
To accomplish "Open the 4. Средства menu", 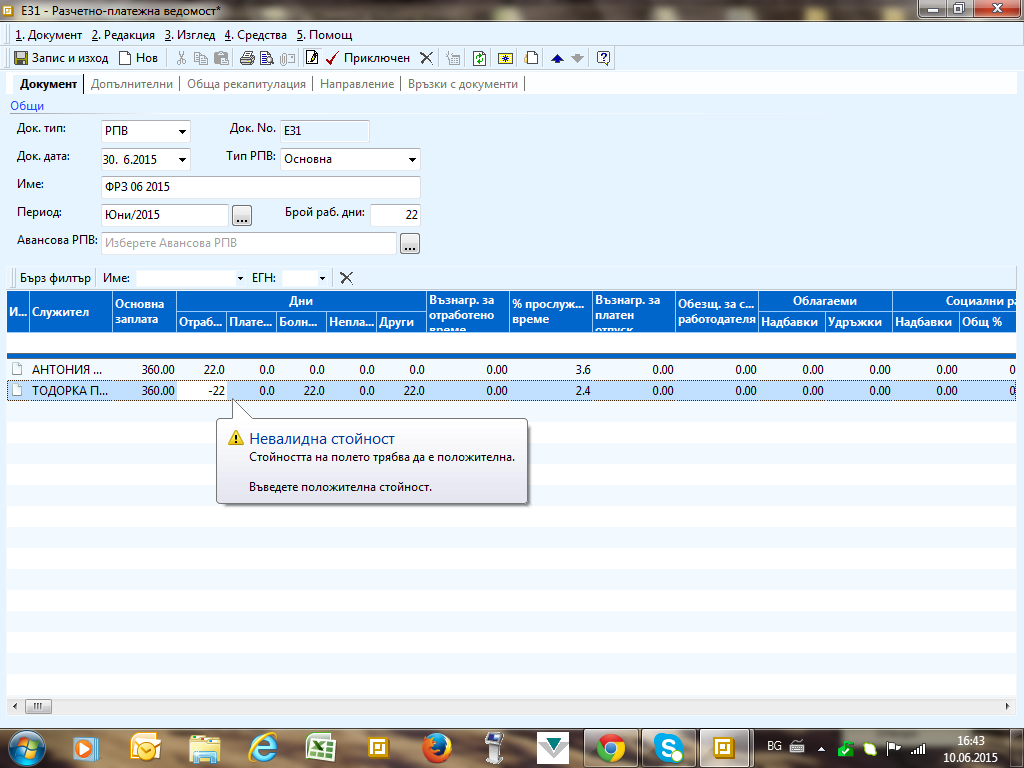I will pyautogui.click(x=255, y=35).
